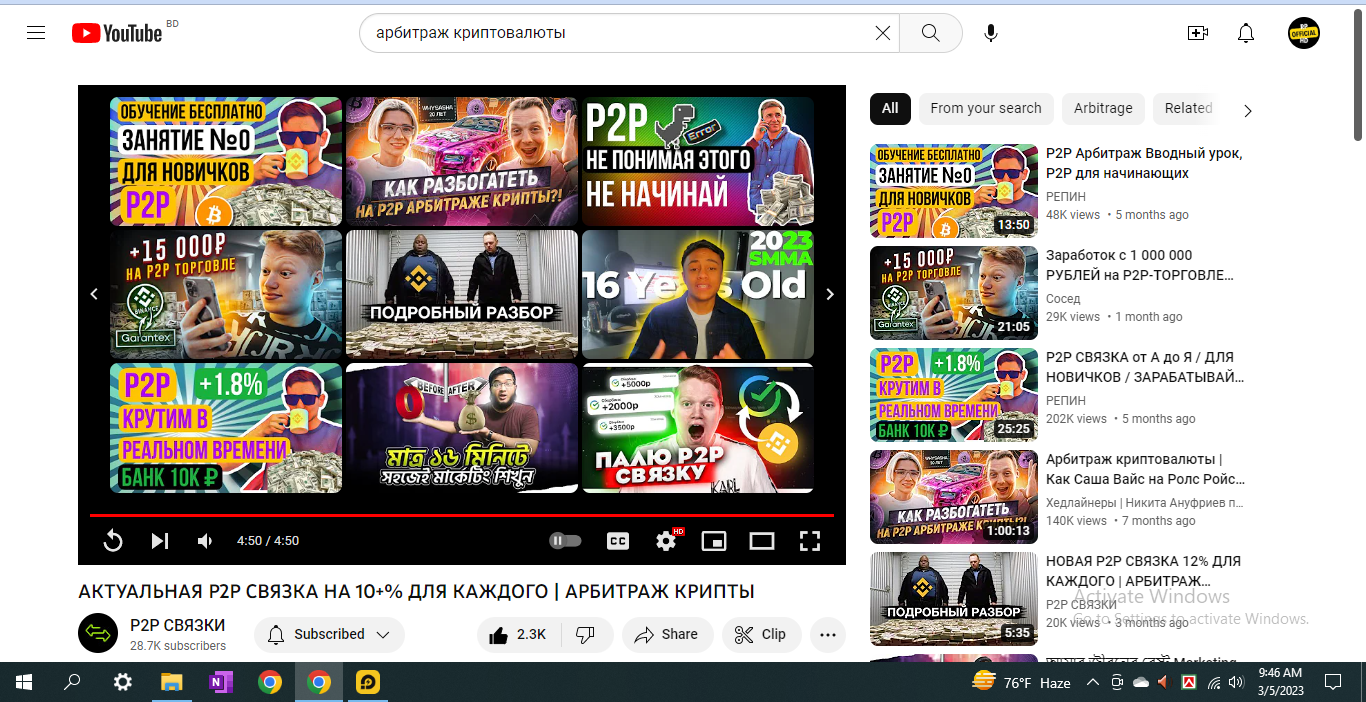This screenshot has width=1366, height=702.
Task: Toggle closed captions
Action: coord(618,541)
